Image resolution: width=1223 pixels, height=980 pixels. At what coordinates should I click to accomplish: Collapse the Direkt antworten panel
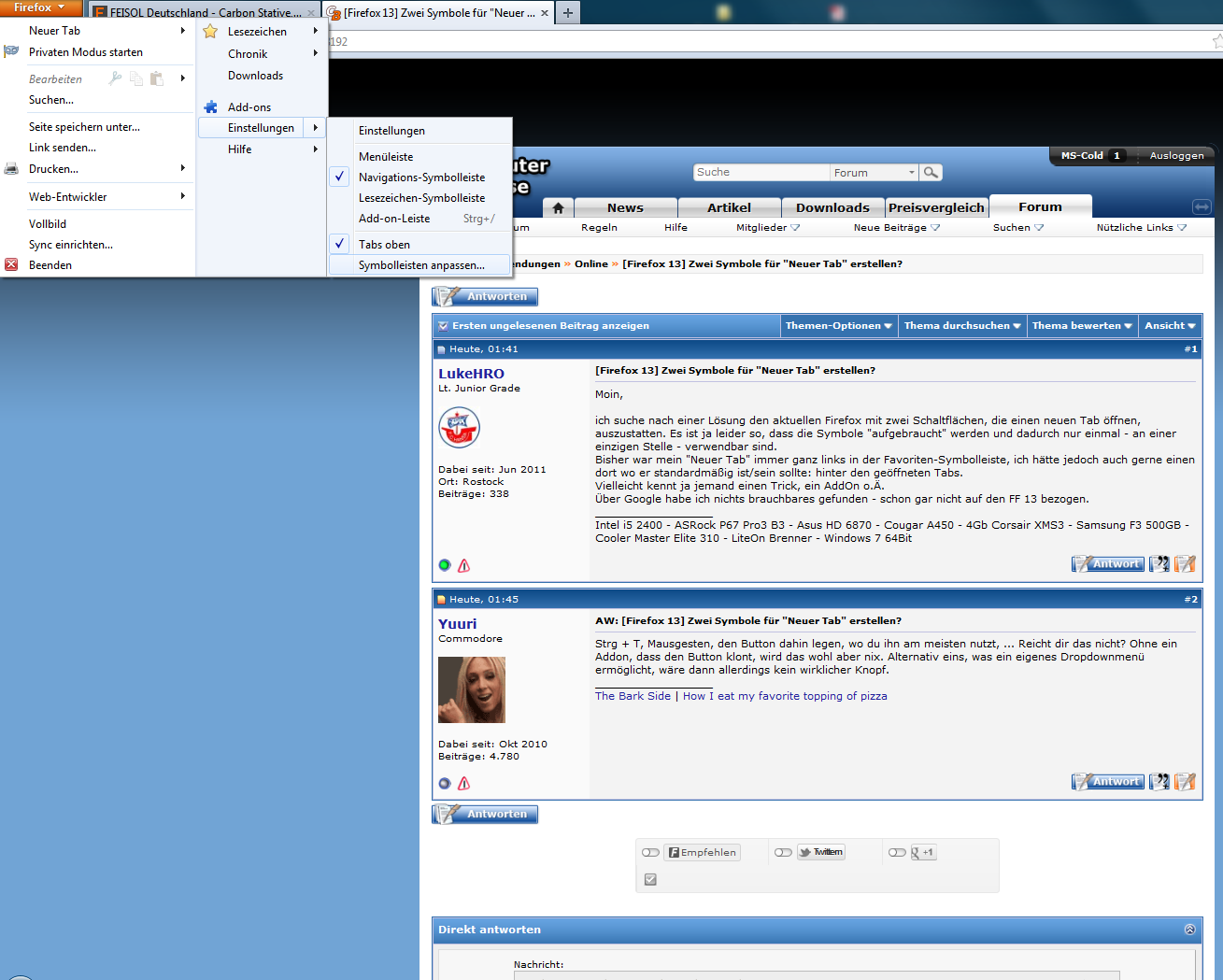coord(1189,930)
